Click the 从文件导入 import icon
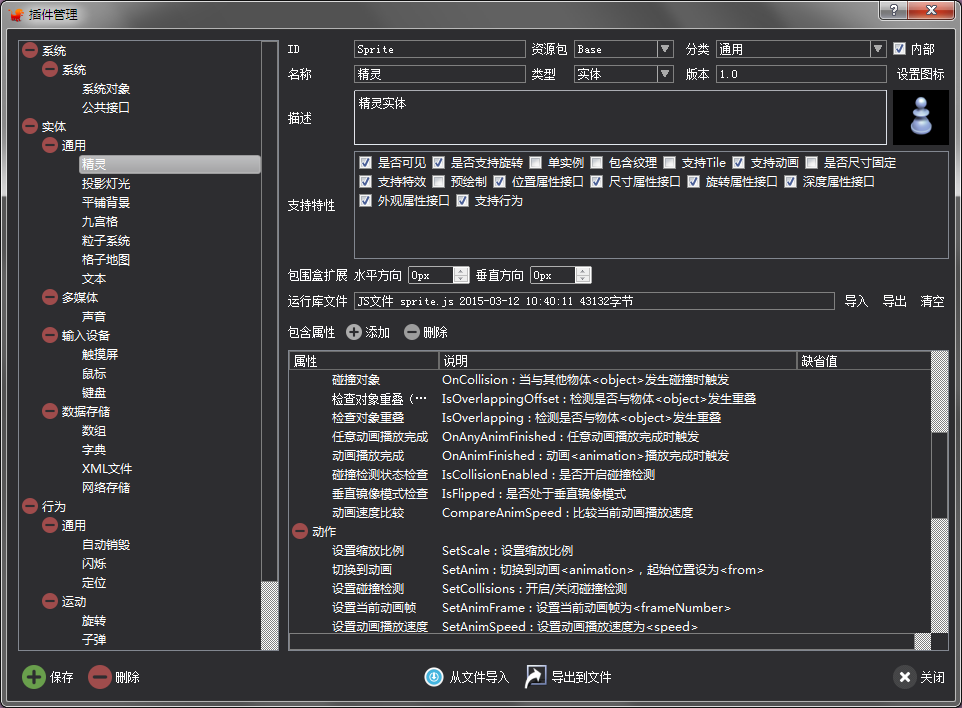 coord(434,677)
